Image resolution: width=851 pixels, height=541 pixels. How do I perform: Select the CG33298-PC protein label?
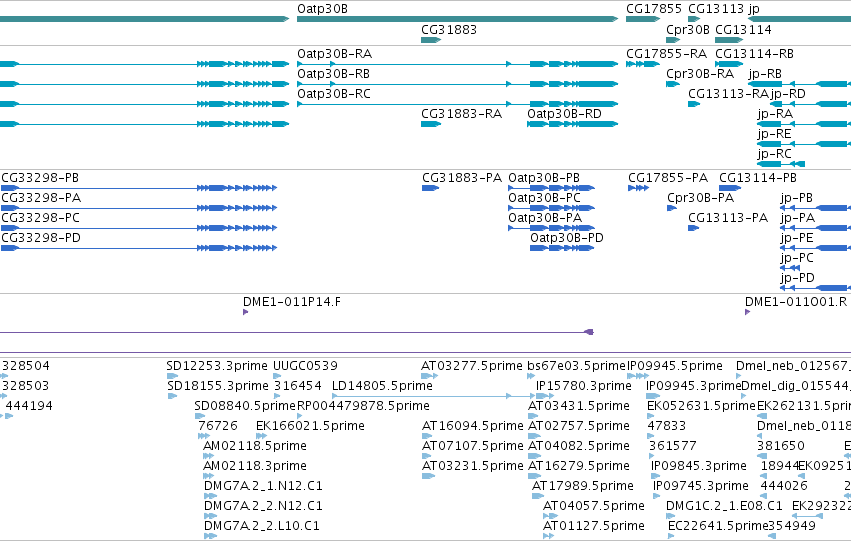(41, 218)
